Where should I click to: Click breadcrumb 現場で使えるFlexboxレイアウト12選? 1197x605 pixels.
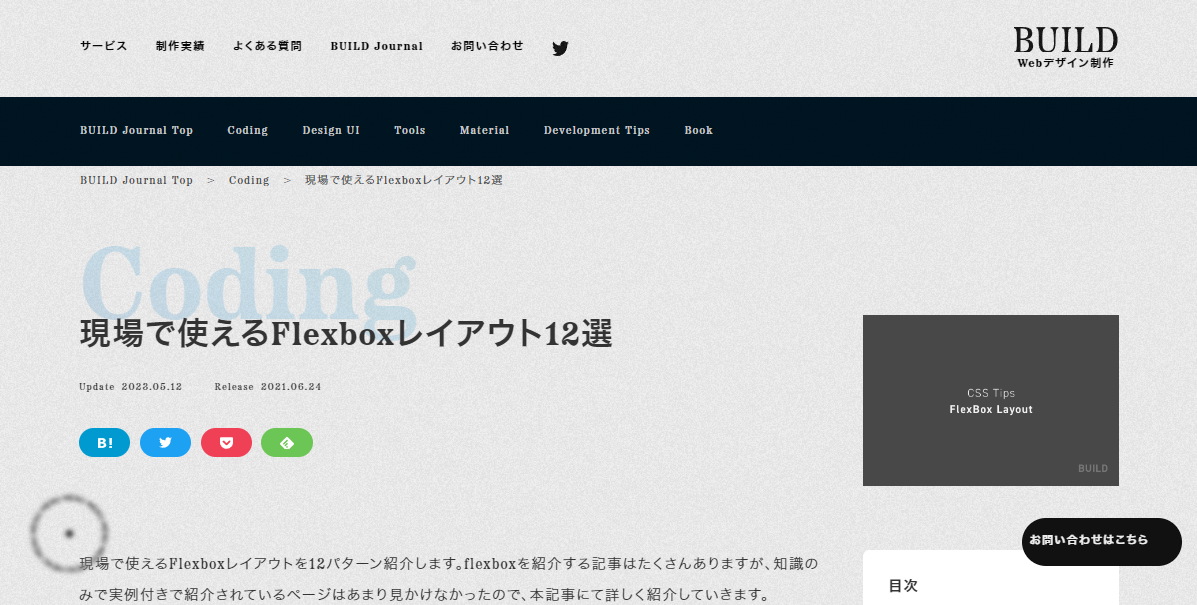click(x=404, y=180)
